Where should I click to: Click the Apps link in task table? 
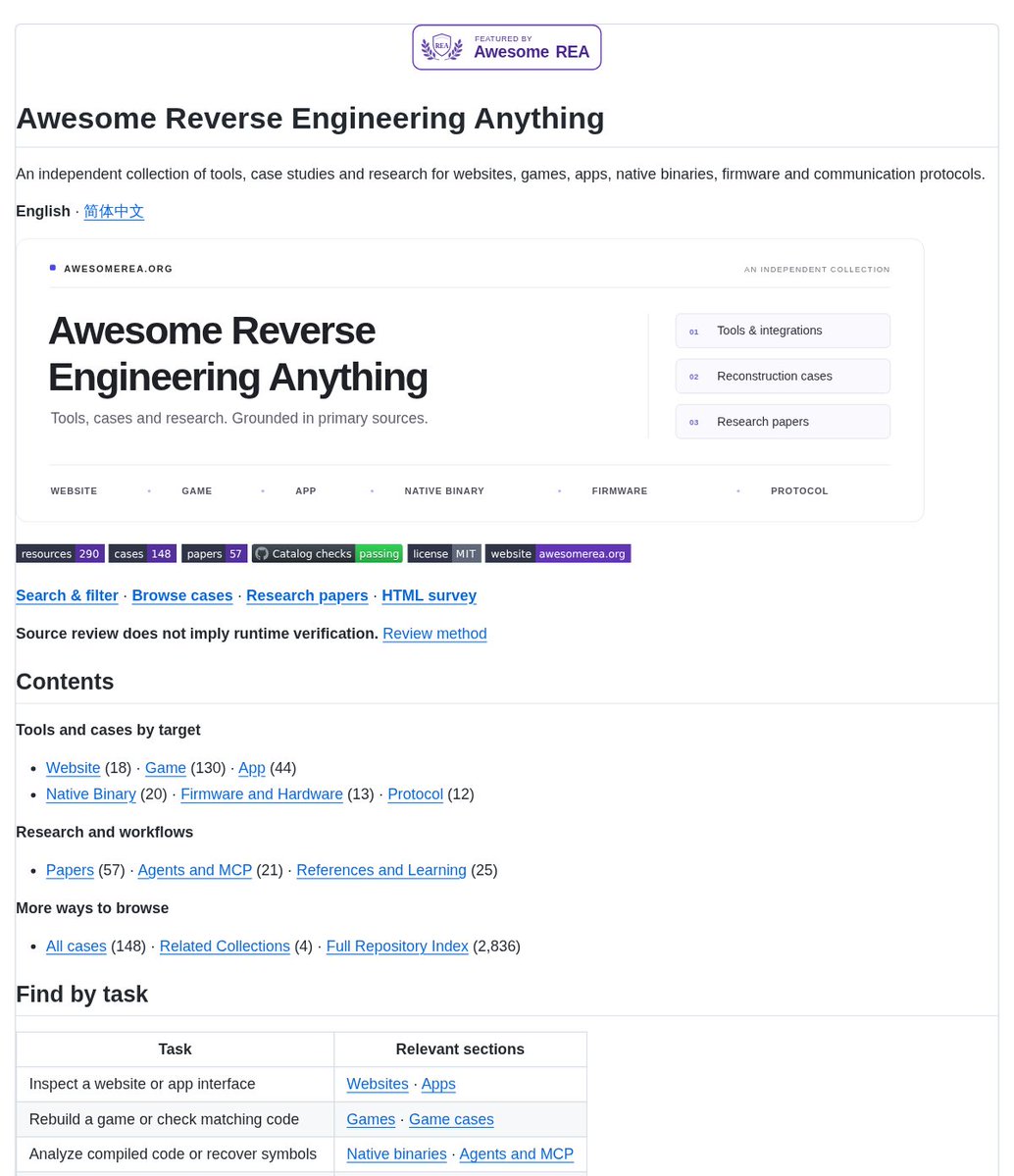pos(438,1085)
